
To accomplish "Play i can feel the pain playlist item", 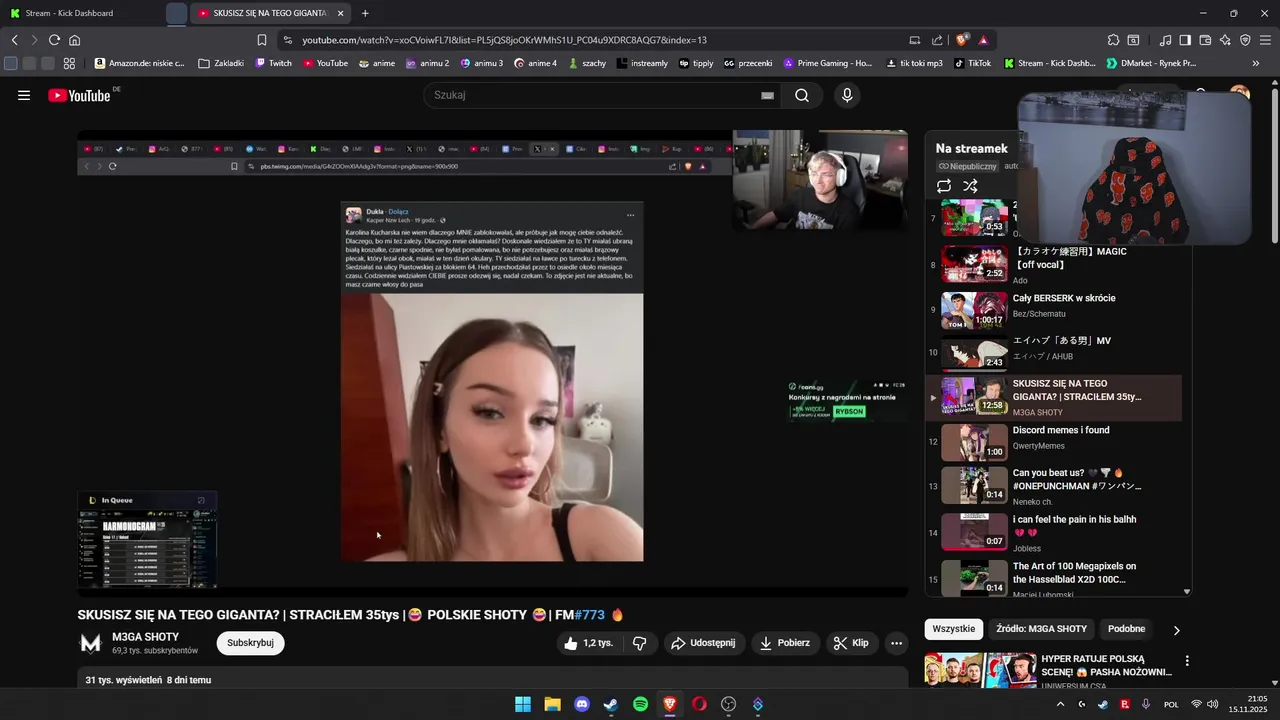I will (x=1055, y=533).
